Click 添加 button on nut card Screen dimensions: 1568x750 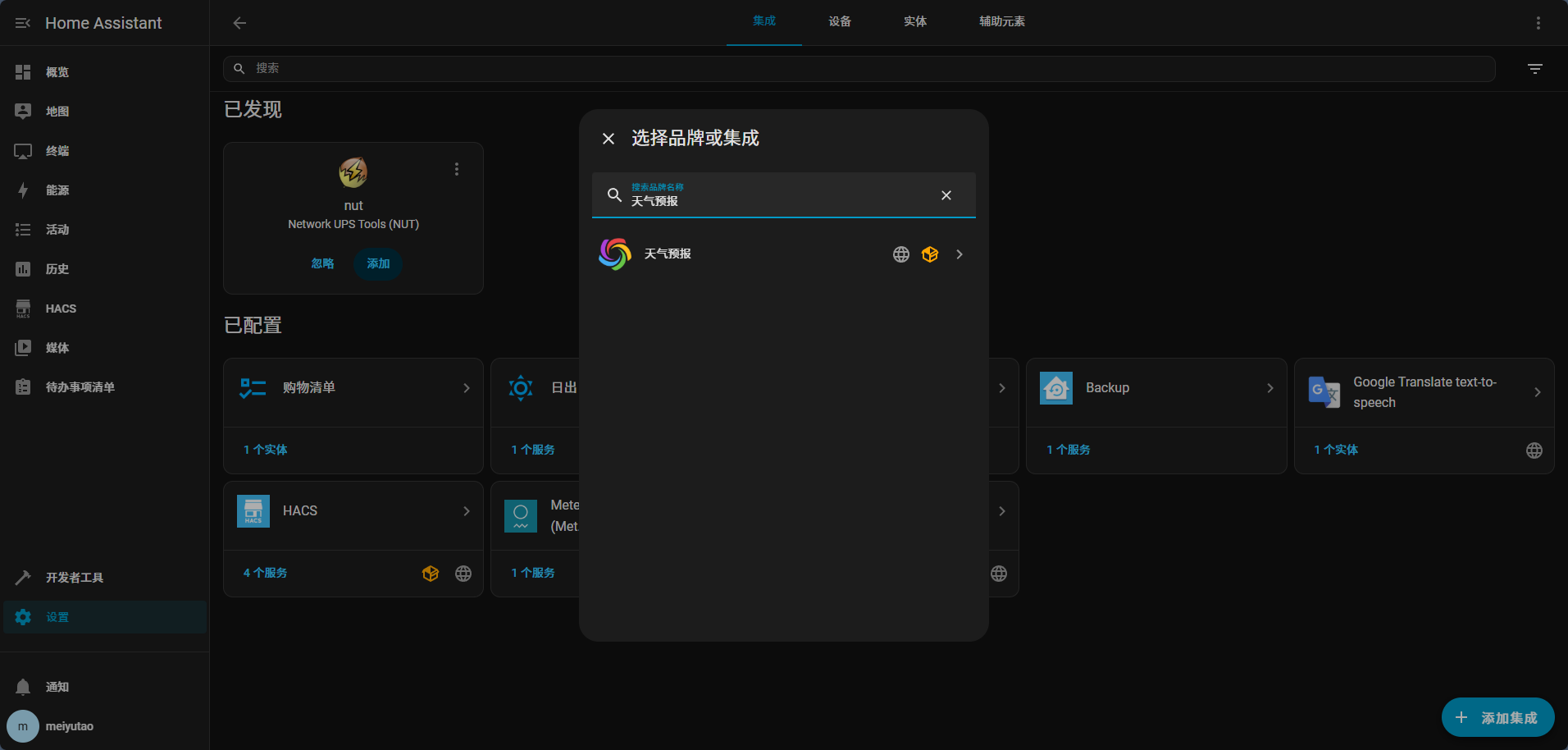pos(378,263)
